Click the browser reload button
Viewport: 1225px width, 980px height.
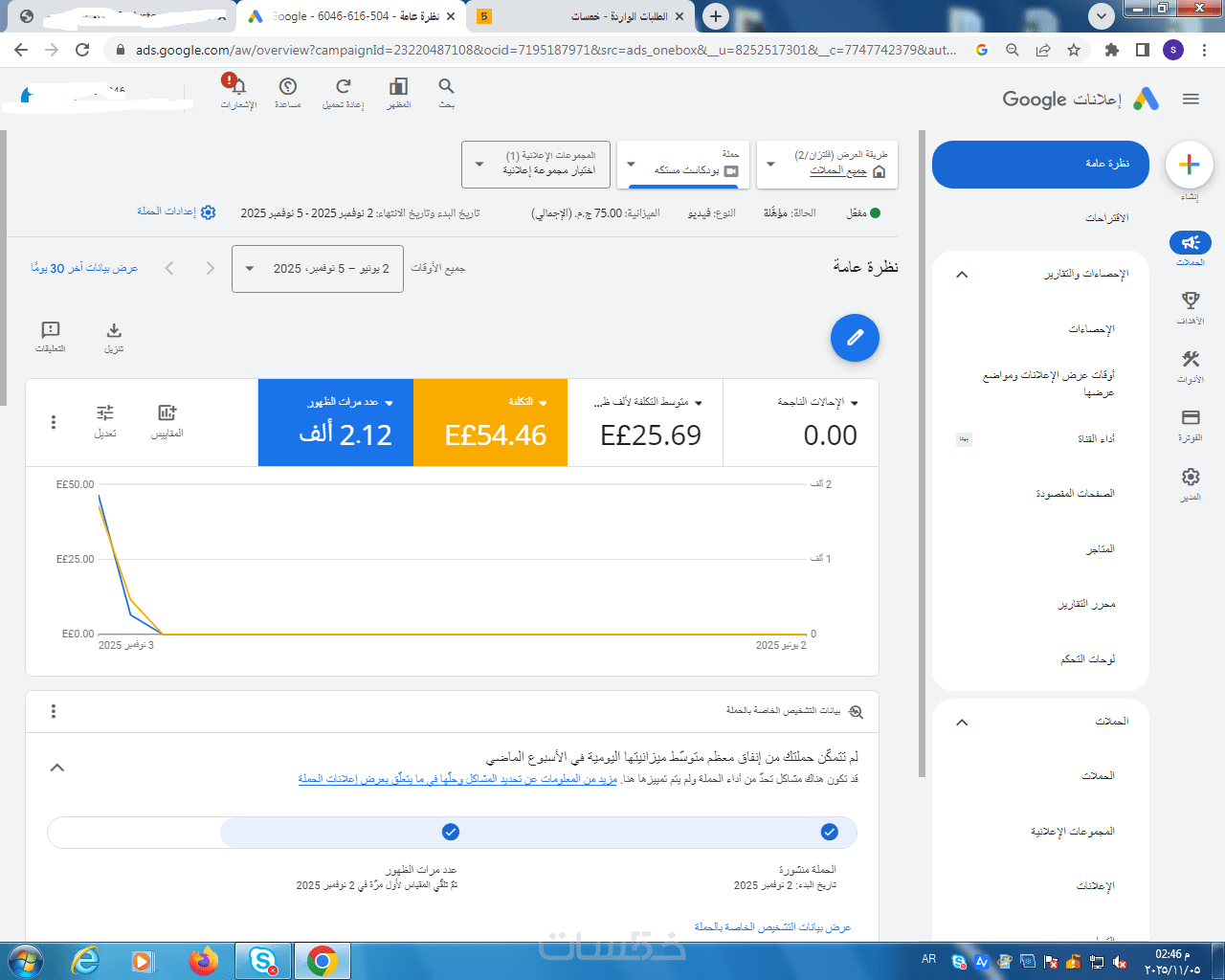pos(82,50)
